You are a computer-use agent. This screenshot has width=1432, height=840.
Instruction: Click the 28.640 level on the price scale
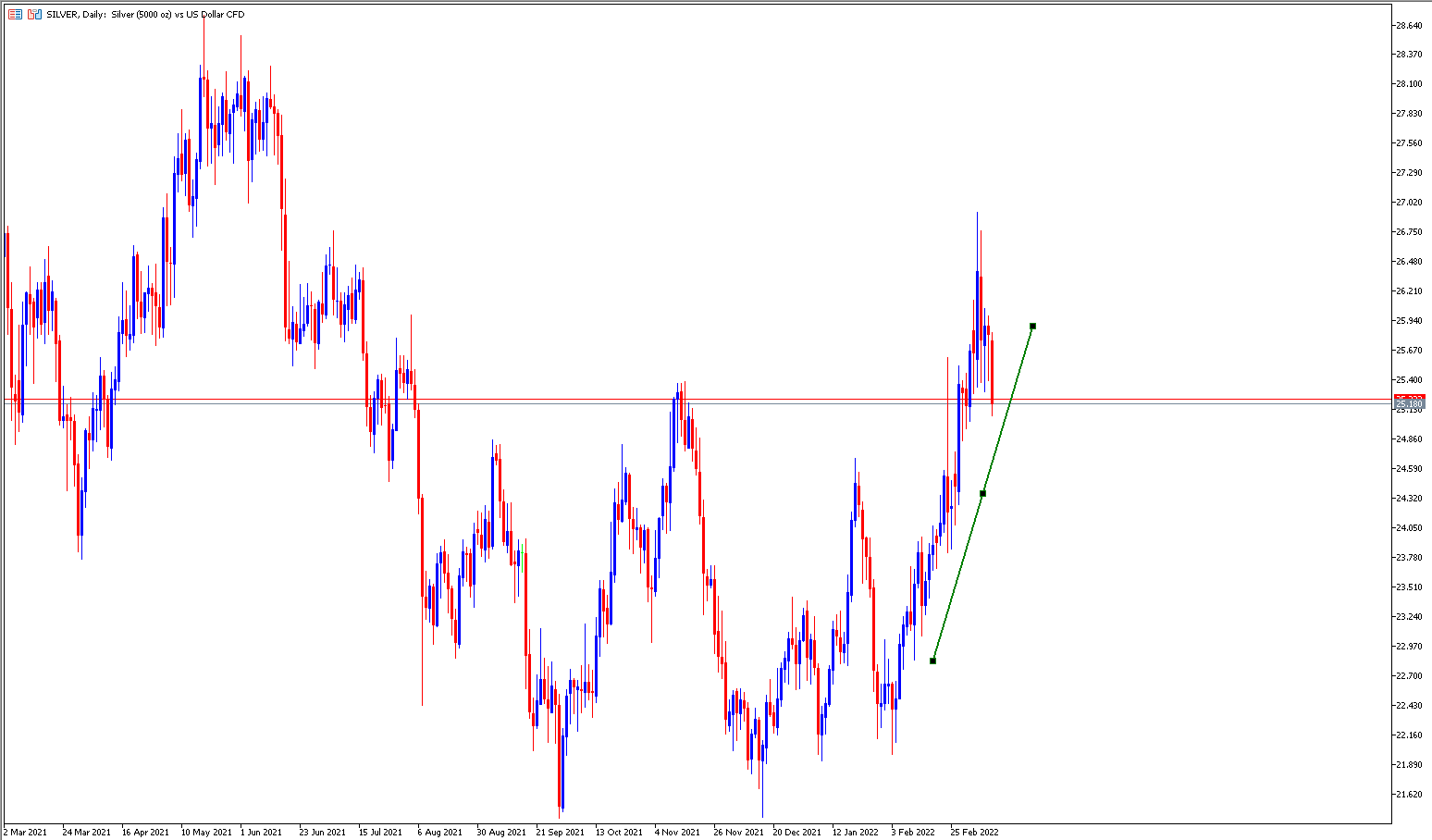(x=1409, y=25)
